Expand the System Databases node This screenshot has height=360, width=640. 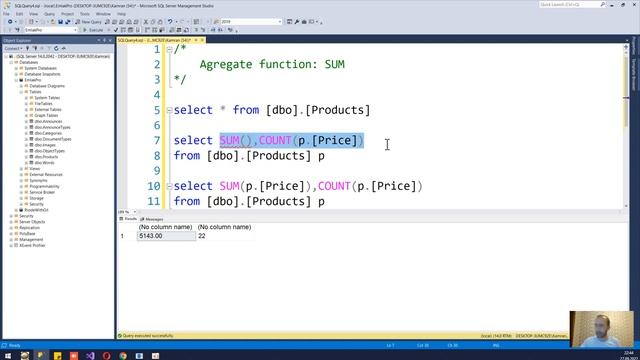click(x=16, y=68)
